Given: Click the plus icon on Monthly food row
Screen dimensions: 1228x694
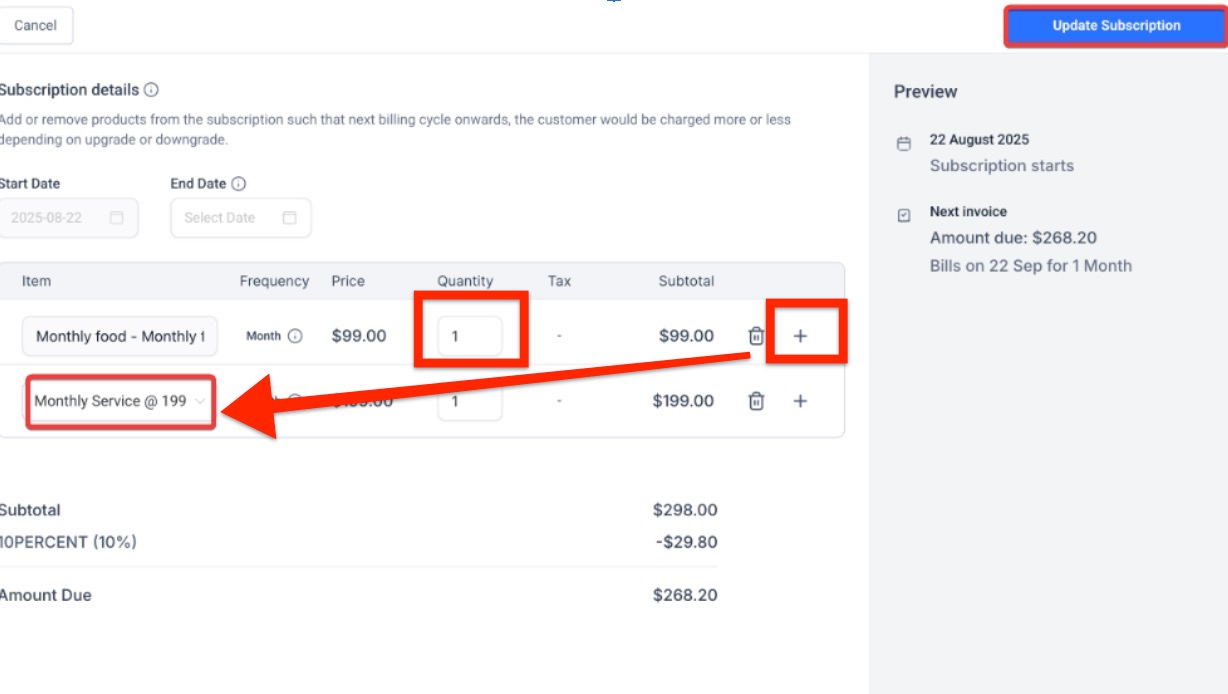Looking at the screenshot, I should pyautogui.click(x=800, y=336).
